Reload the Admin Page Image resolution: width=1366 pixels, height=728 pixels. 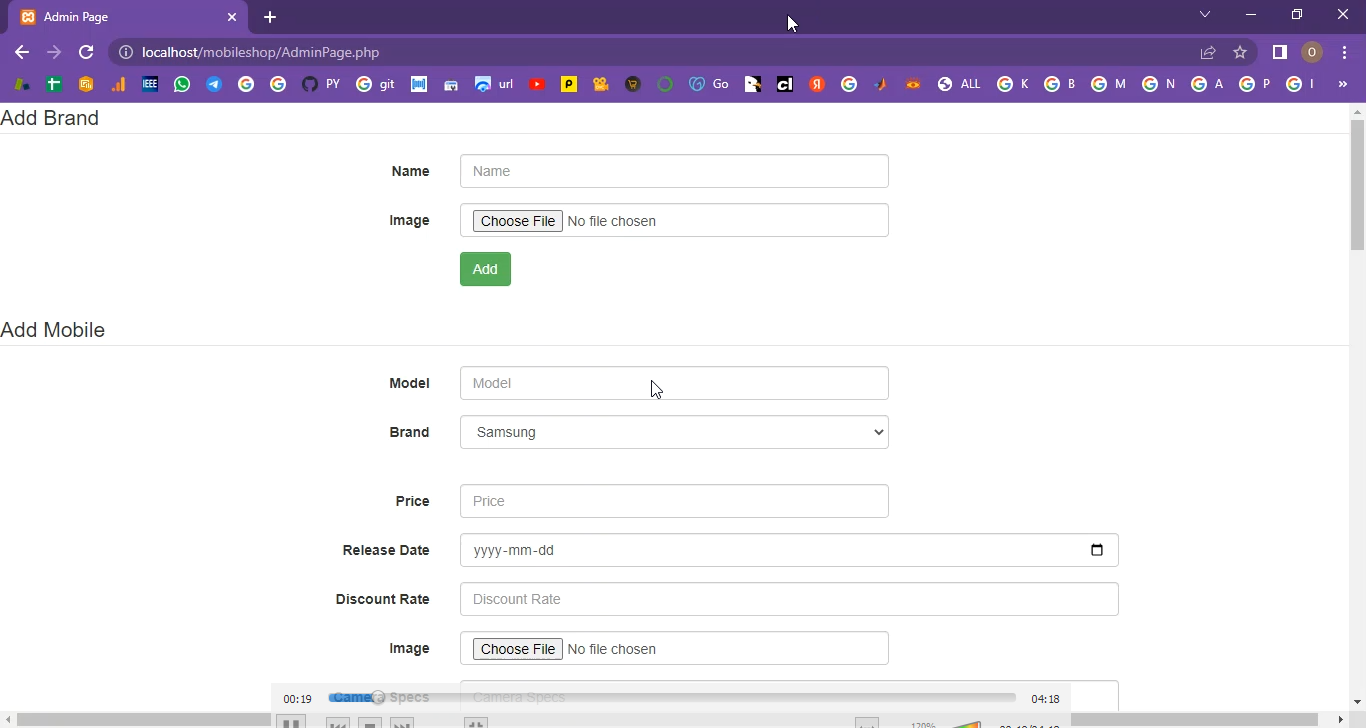tap(86, 52)
